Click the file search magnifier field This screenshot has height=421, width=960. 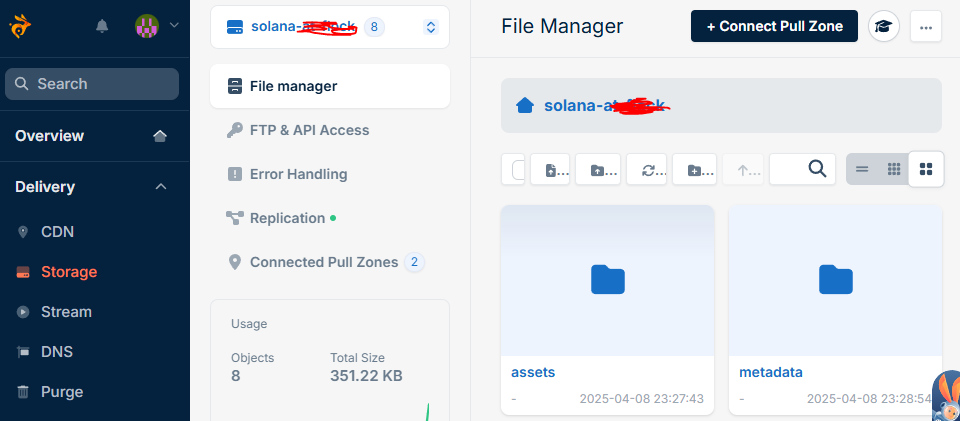click(x=802, y=169)
